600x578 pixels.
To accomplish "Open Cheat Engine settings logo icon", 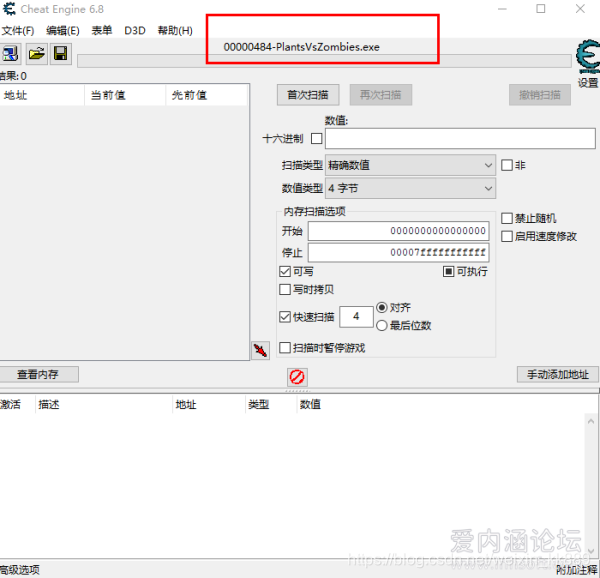I will [588, 57].
